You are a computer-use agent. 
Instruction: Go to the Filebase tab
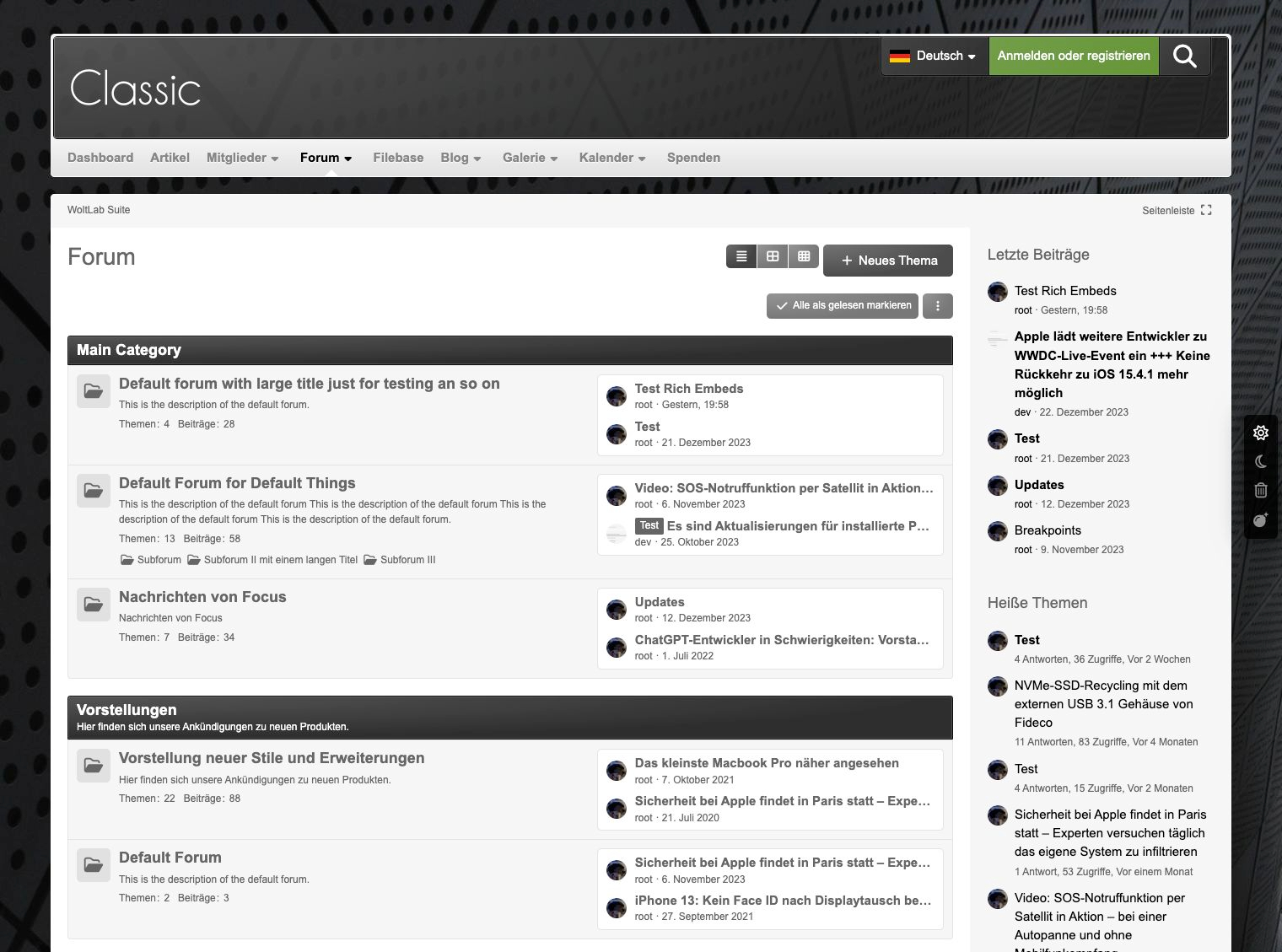click(x=398, y=158)
